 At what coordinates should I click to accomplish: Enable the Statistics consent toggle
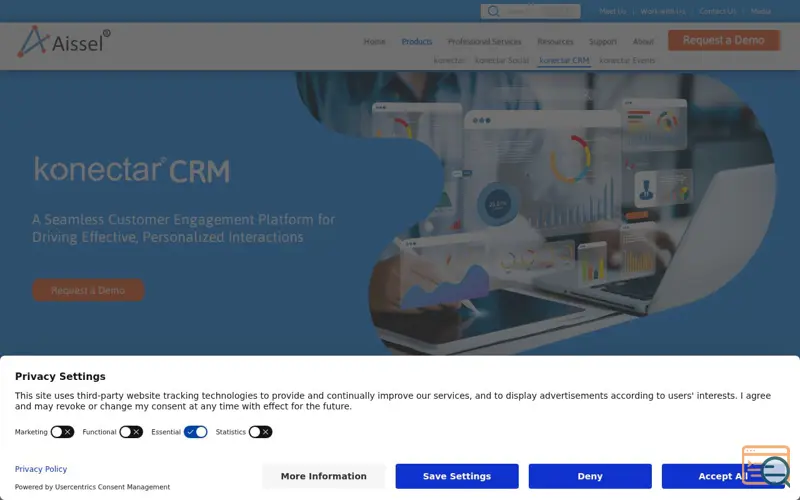click(260, 432)
